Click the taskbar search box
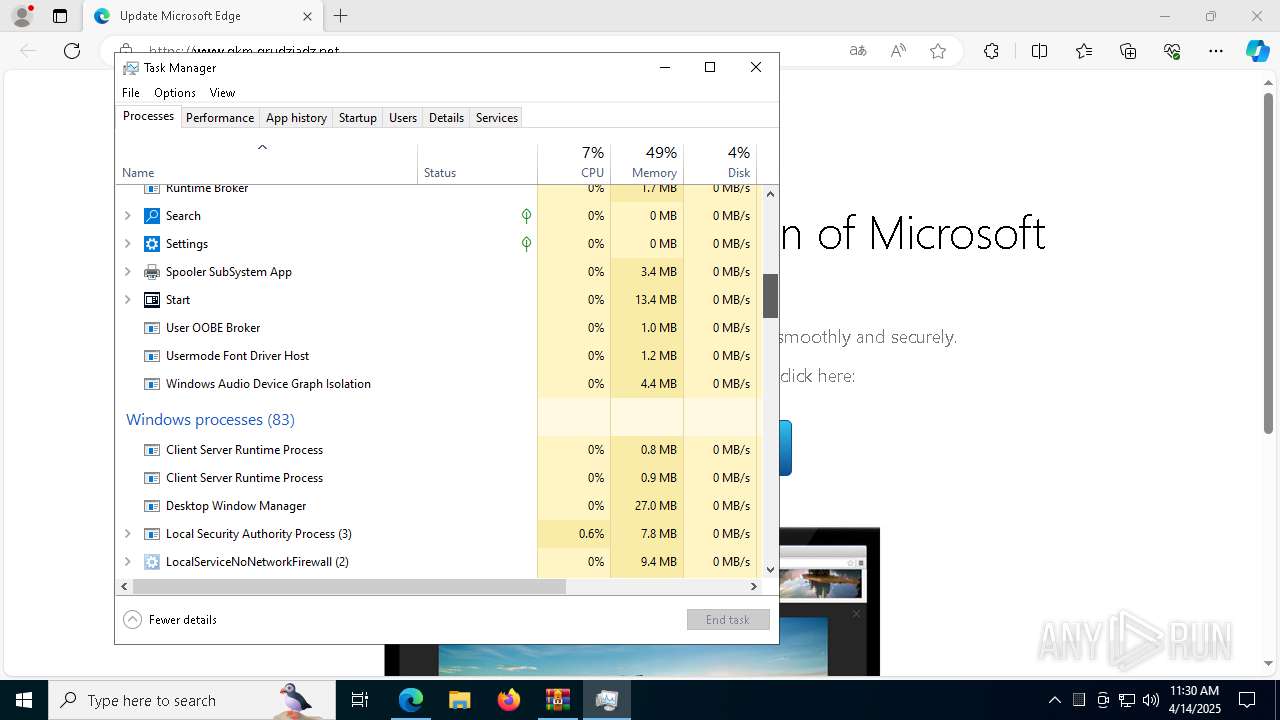Screen dimensions: 1280x720 coord(192,700)
